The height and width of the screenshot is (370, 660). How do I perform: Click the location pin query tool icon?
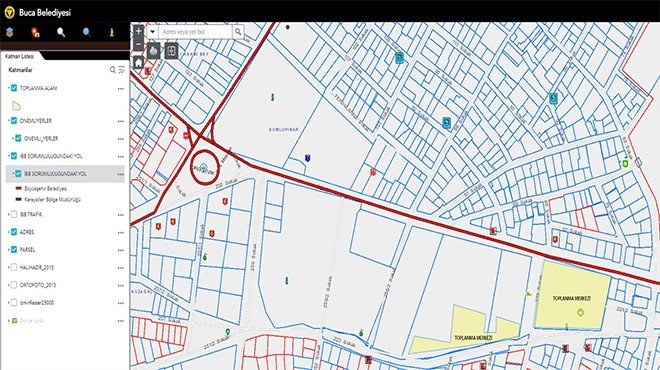coord(35,32)
